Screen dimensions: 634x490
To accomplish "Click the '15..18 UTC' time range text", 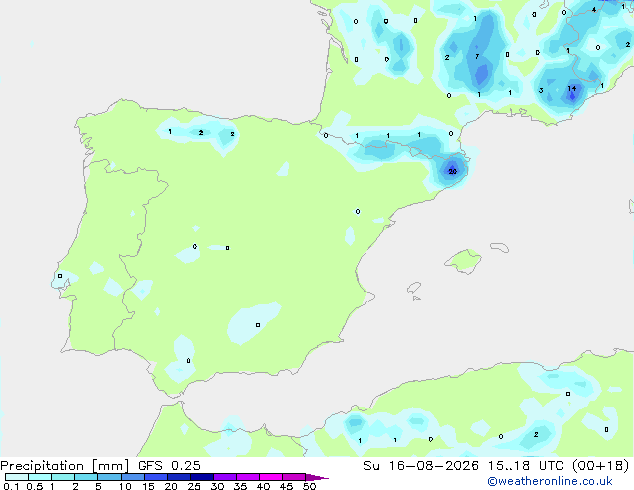I will pyautogui.click(x=525, y=466).
